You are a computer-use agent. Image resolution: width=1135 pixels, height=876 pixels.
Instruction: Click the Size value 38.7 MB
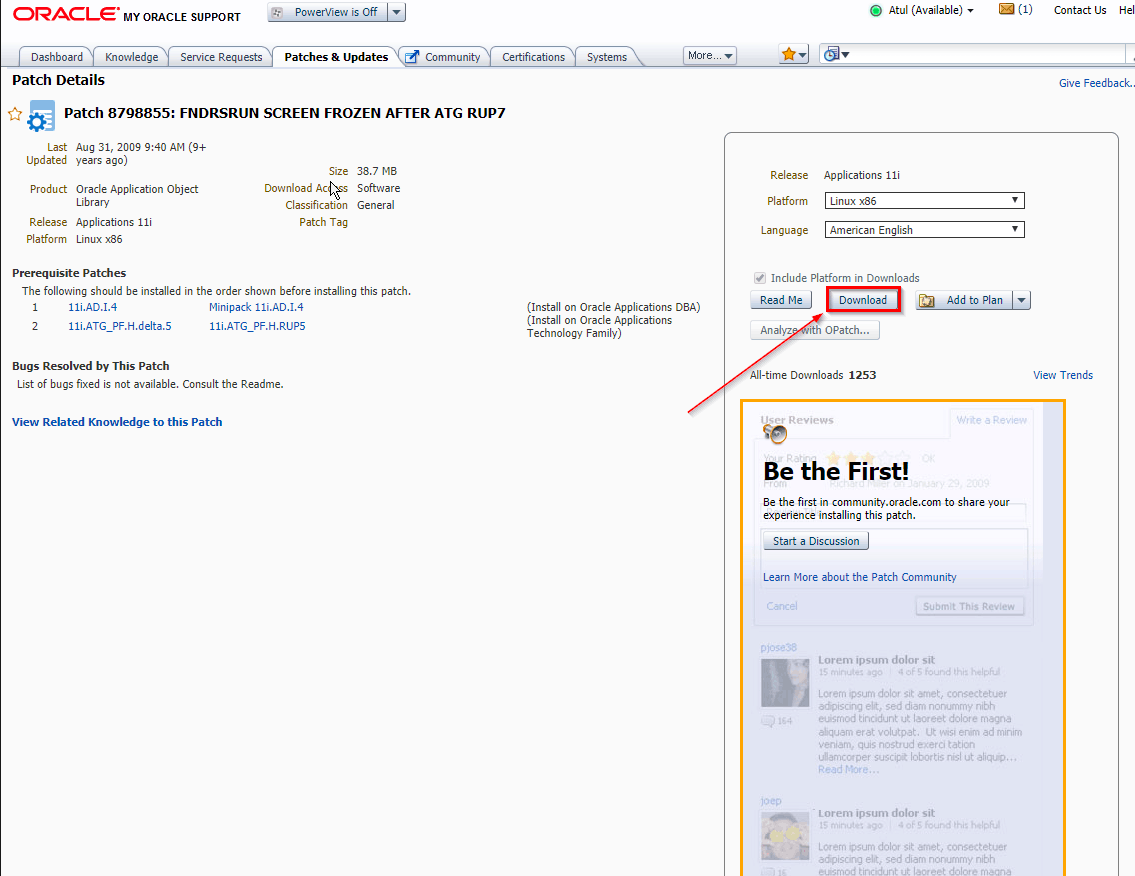click(x=376, y=172)
